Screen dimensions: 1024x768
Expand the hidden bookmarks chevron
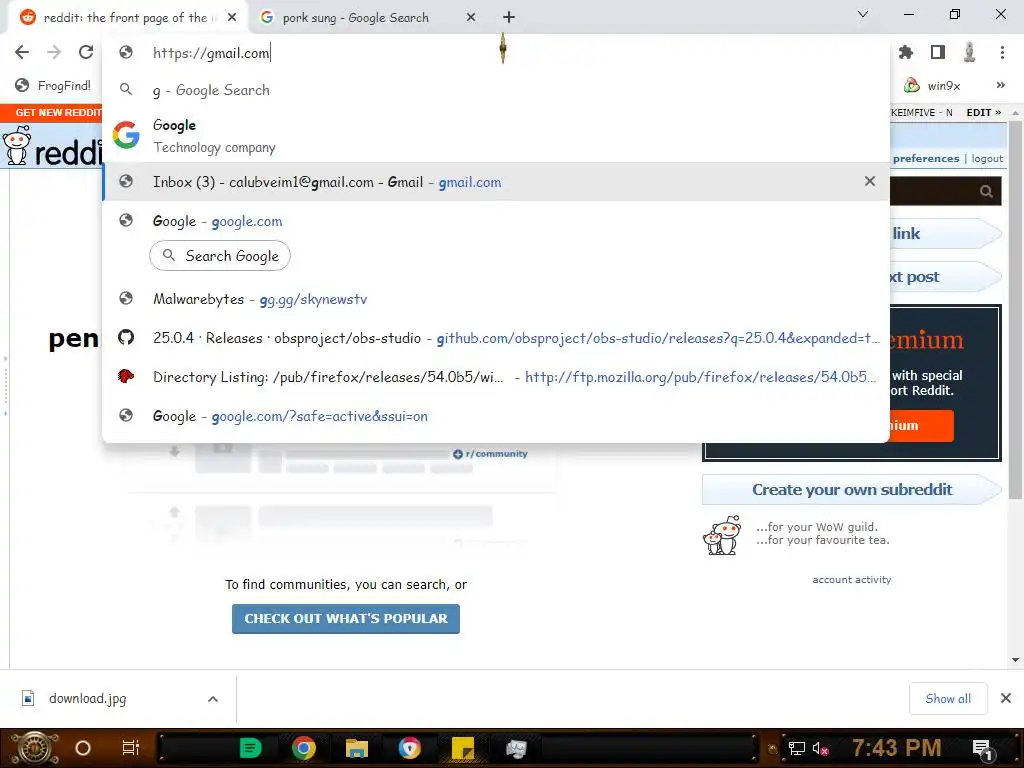pos(1000,86)
